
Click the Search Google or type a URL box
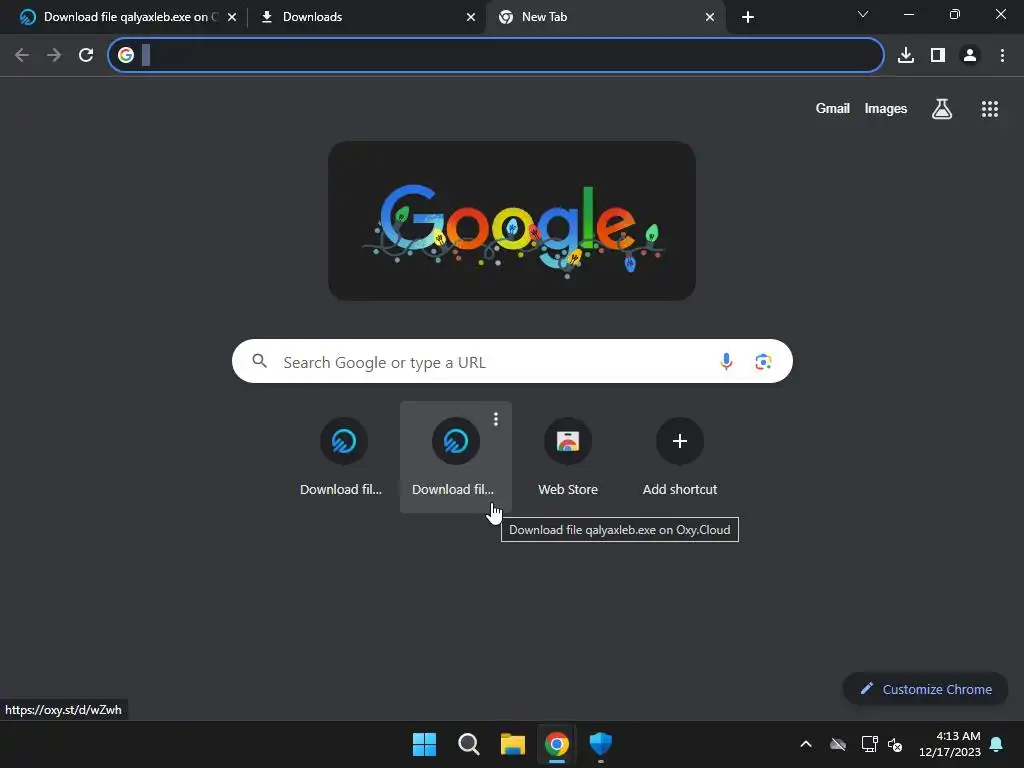tap(512, 361)
